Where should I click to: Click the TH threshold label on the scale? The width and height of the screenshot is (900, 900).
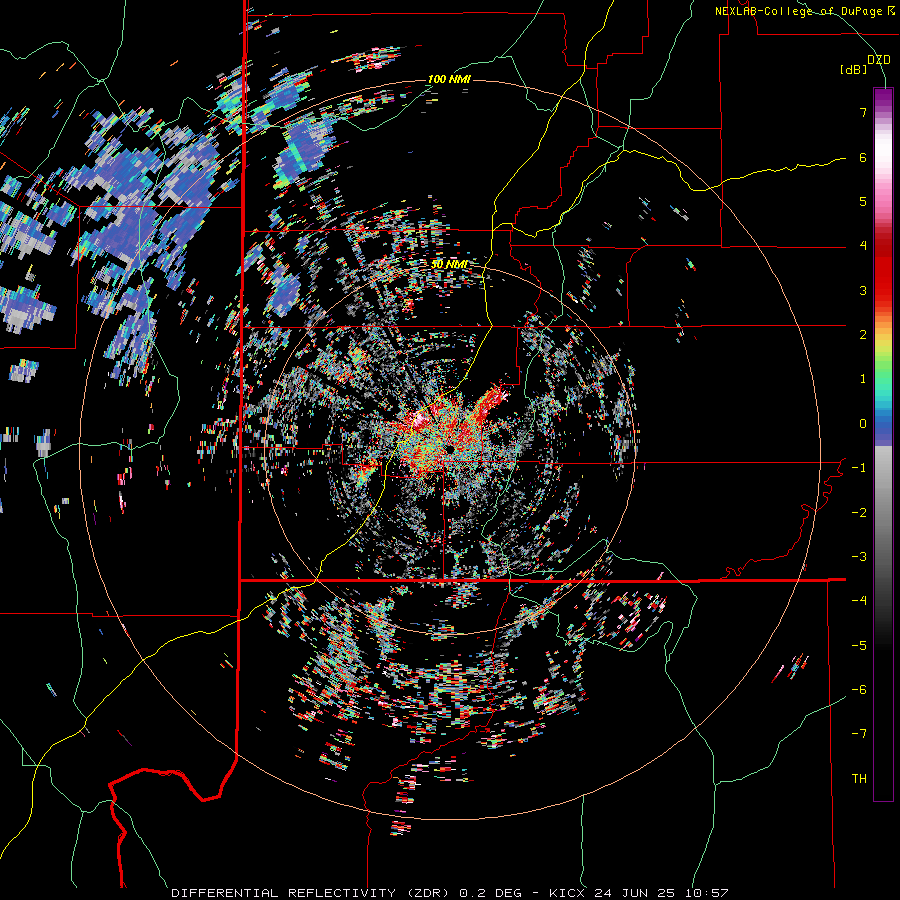[859, 779]
